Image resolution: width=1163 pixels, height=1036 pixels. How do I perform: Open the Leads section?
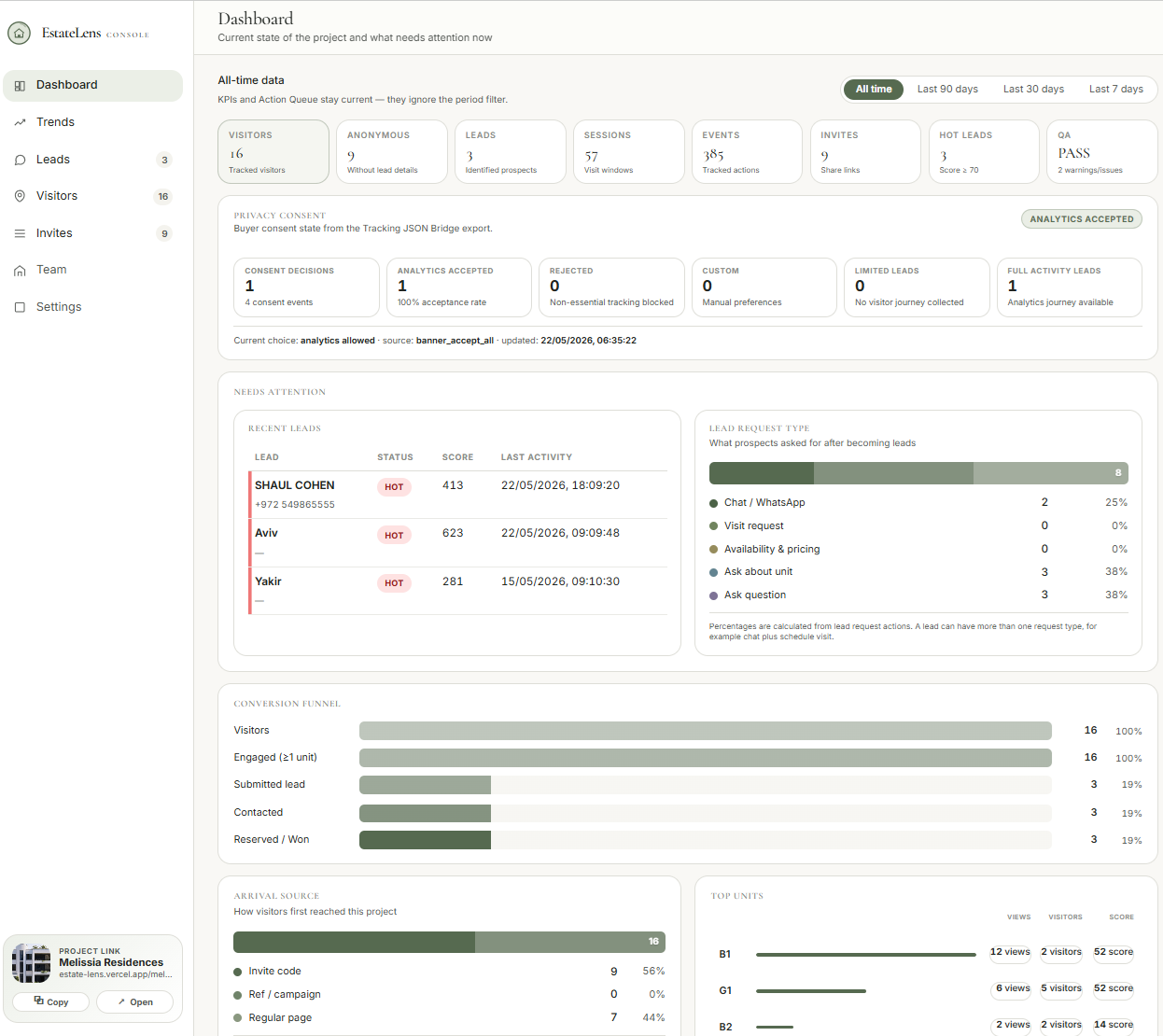[x=93, y=160]
